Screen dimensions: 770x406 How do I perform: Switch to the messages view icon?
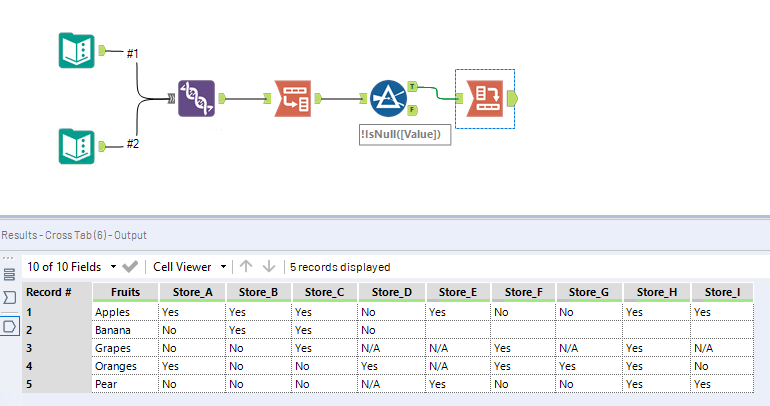click(x=9, y=274)
